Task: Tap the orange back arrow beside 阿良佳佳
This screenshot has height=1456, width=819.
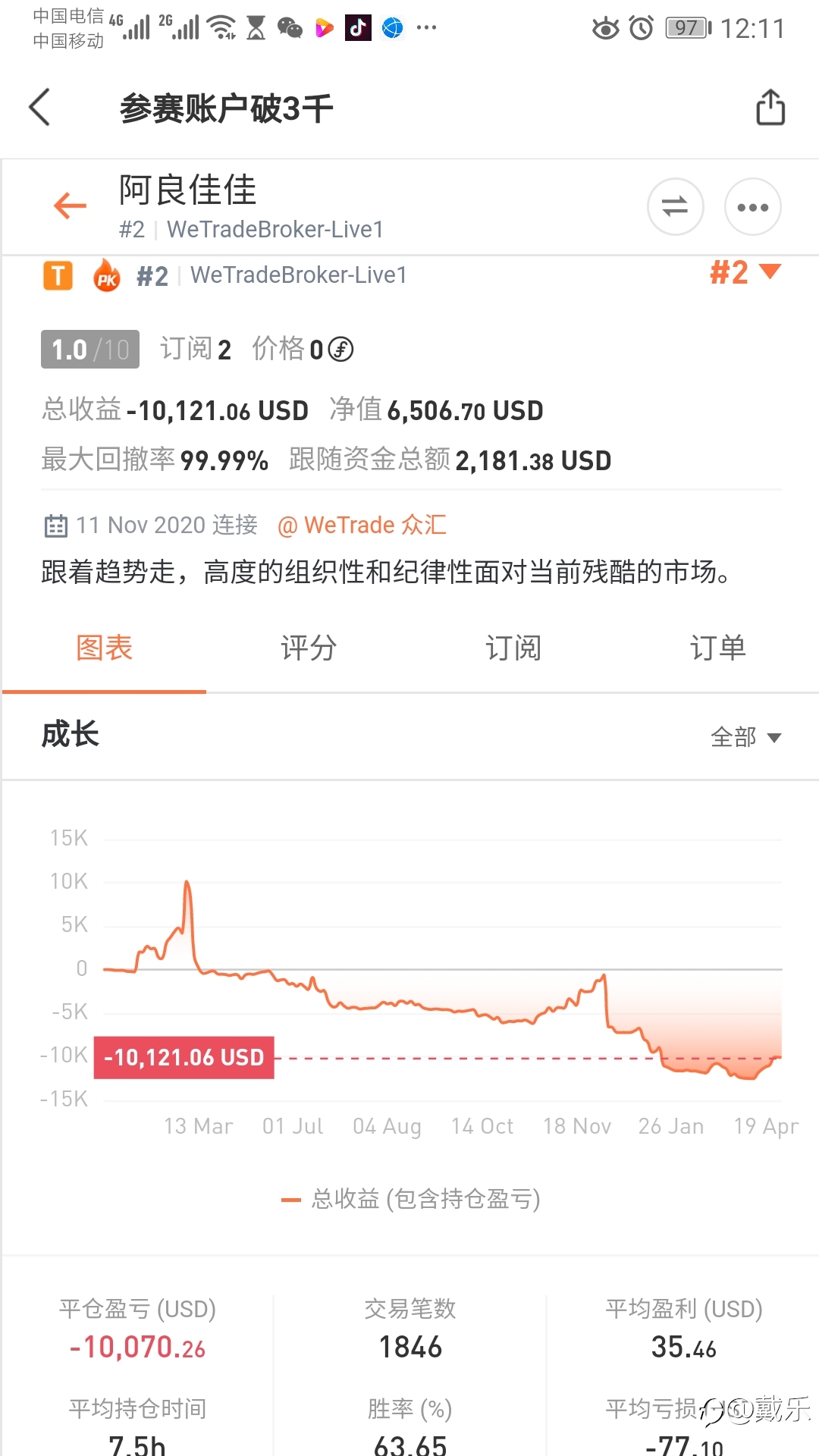Action: pyautogui.click(x=70, y=206)
